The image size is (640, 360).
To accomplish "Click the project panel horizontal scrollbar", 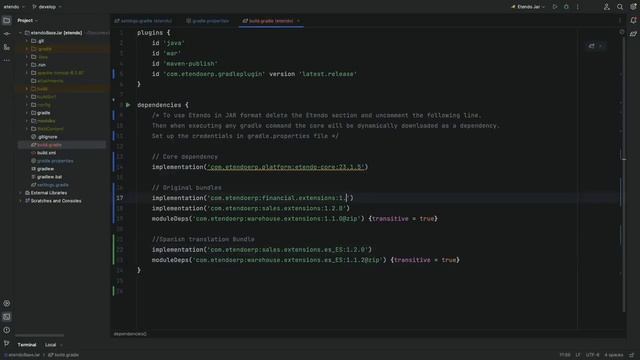I will [x=40, y=336].
